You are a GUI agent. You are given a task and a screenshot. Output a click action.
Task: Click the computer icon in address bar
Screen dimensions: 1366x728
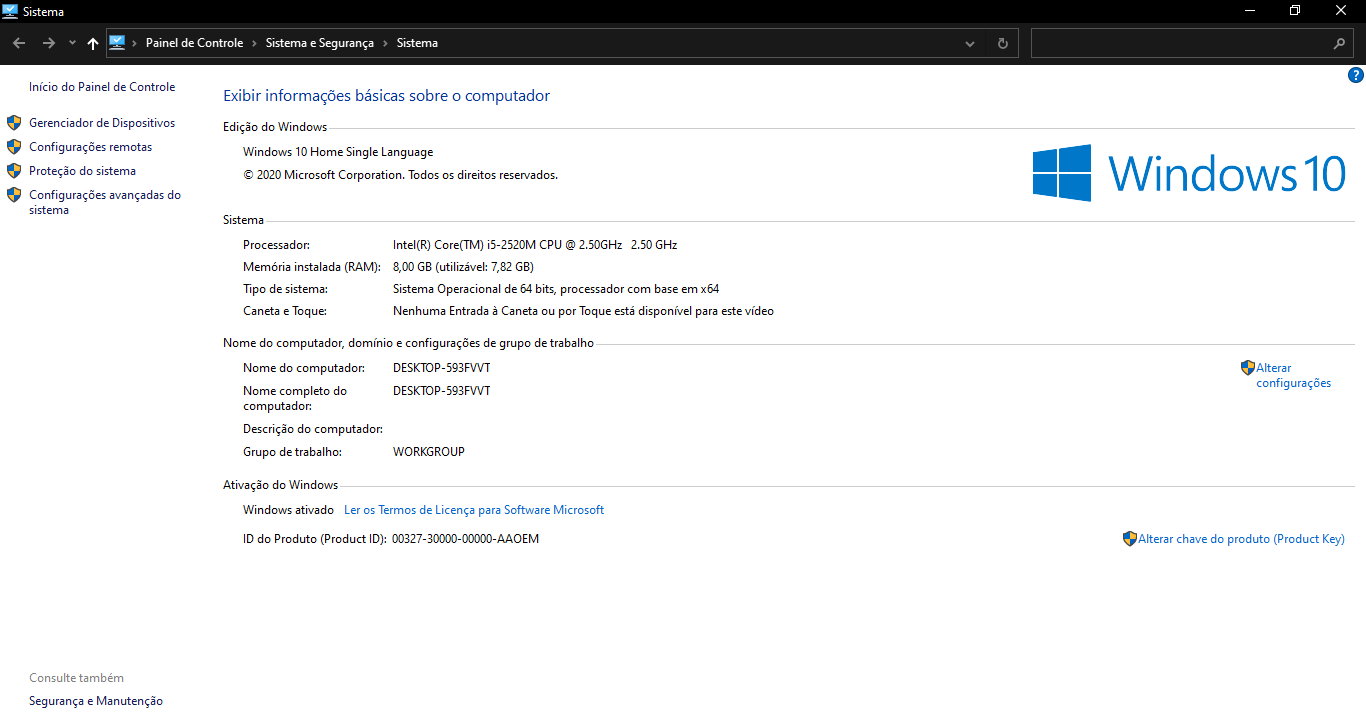pyautogui.click(x=117, y=43)
